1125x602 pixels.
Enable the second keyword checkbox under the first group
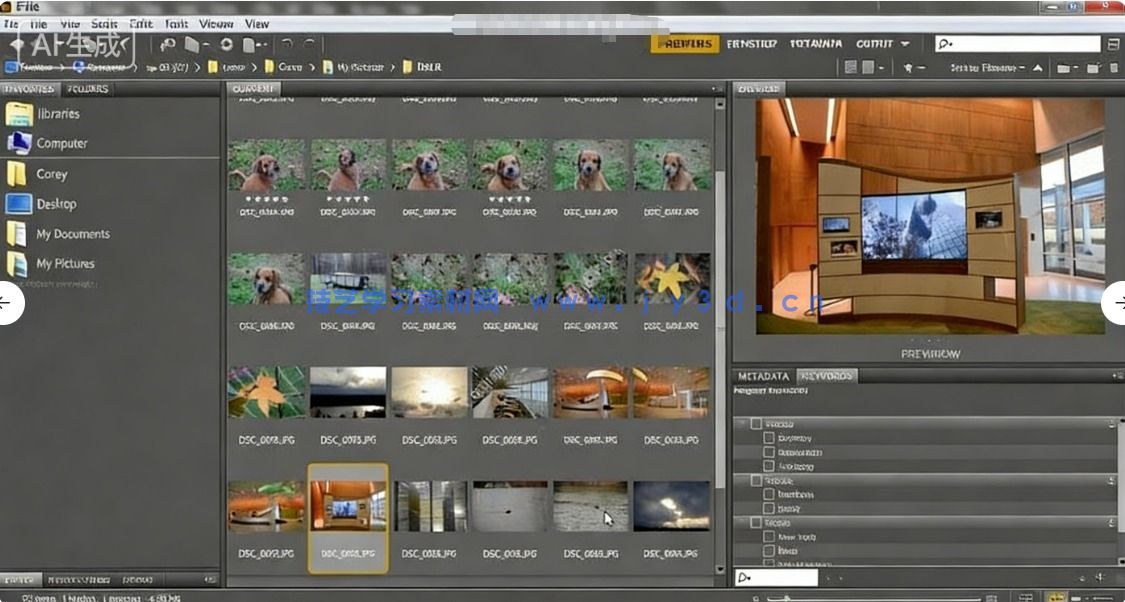click(x=768, y=451)
